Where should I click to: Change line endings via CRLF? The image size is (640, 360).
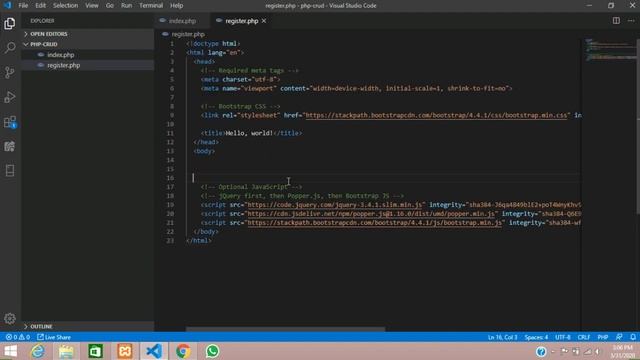[584, 337]
